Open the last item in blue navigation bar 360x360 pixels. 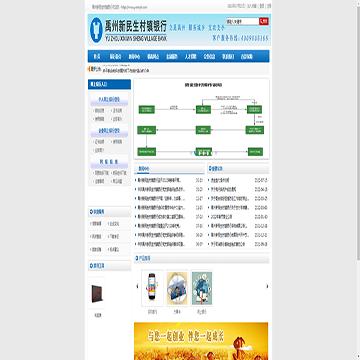click(x=247, y=57)
